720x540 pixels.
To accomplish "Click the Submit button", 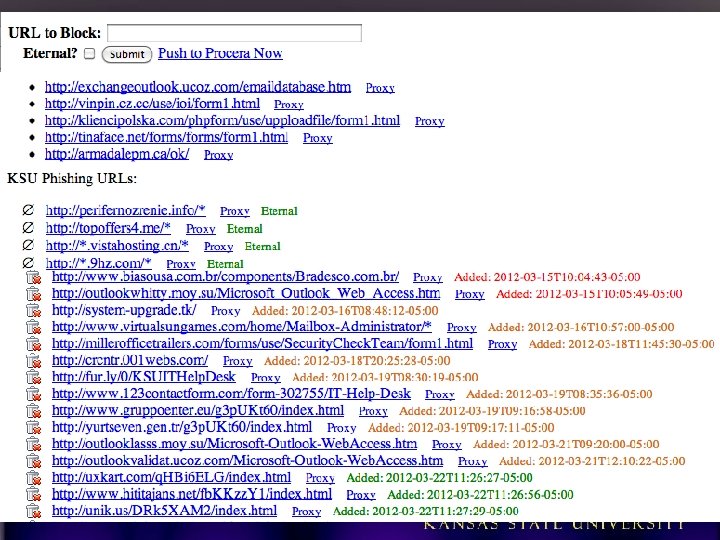I will pyautogui.click(x=127, y=54).
